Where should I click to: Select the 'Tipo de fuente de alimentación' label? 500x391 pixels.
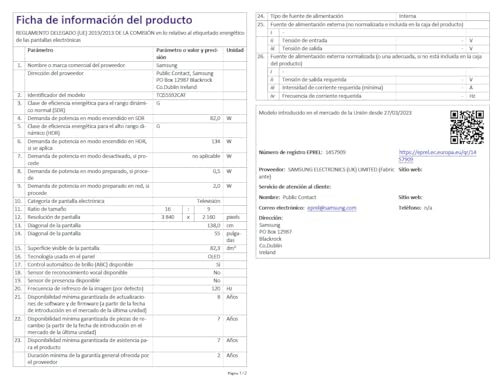tap(306, 16)
